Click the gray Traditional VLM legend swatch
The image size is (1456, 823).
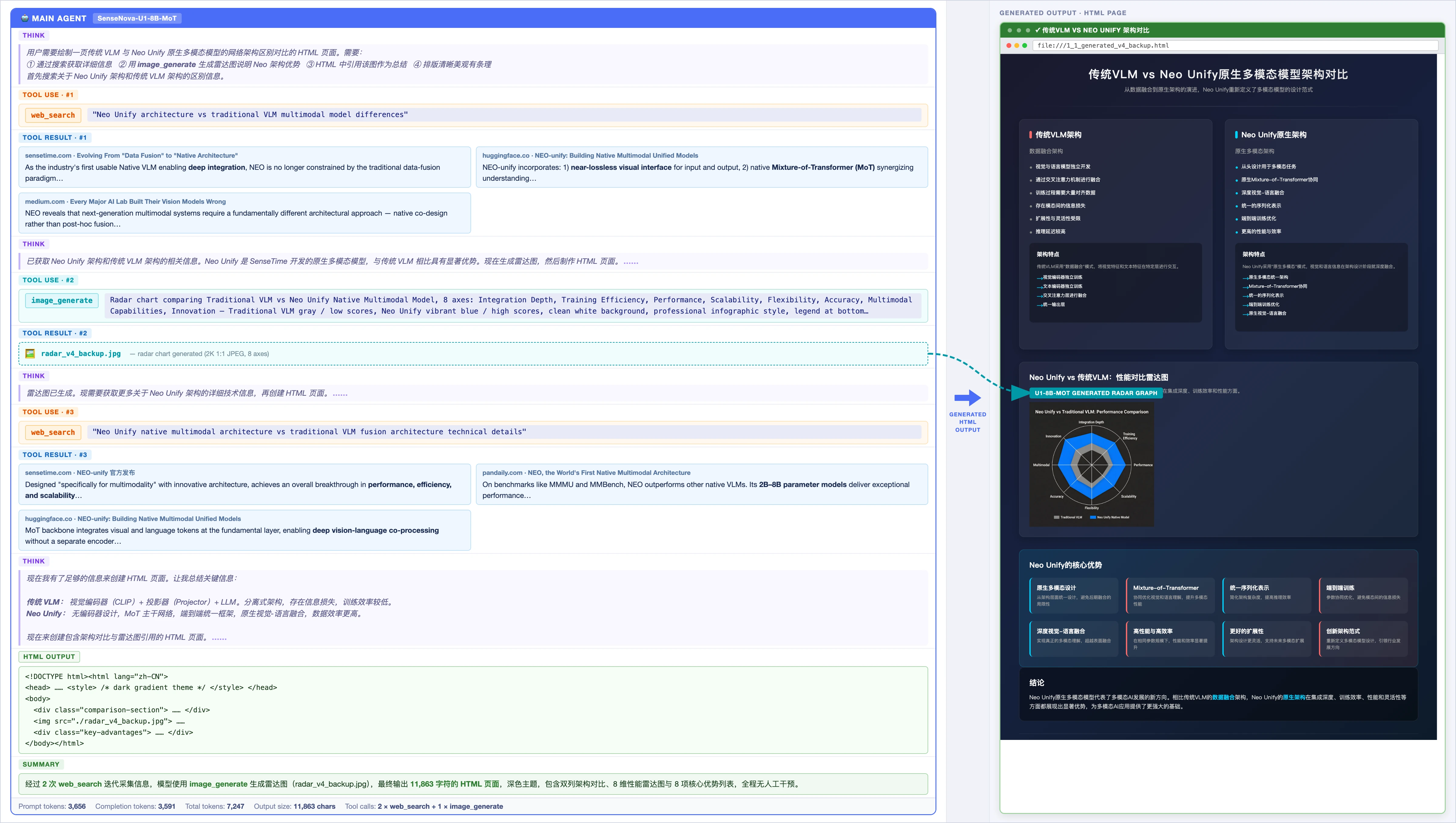point(1056,517)
